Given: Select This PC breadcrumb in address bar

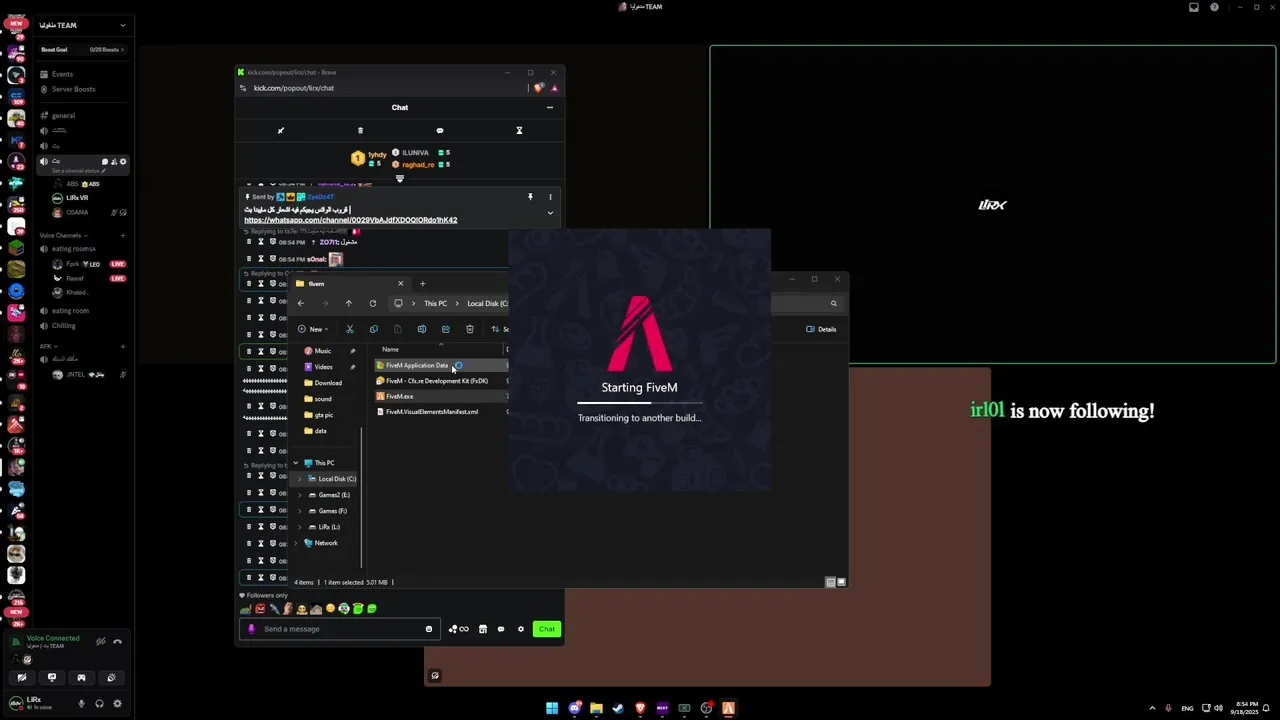Looking at the screenshot, I should [x=435, y=304].
